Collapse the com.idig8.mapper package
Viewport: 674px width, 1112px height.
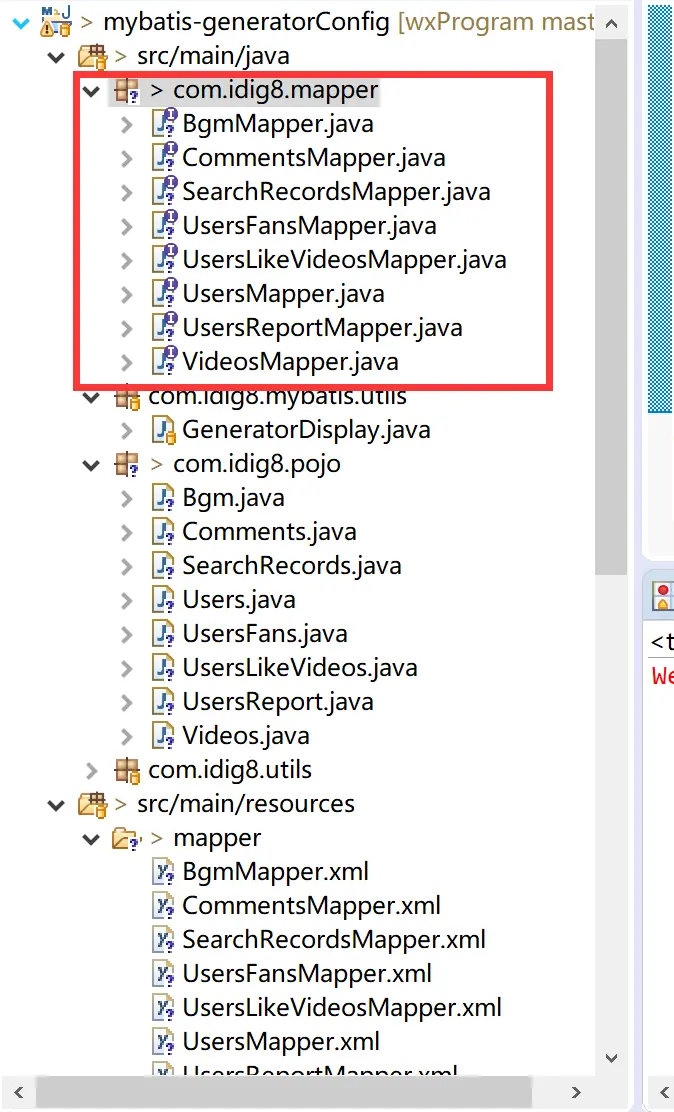point(91,91)
